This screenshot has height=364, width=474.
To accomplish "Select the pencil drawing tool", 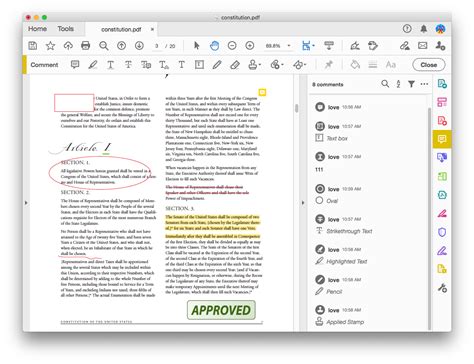I will click(x=217, y=64).
